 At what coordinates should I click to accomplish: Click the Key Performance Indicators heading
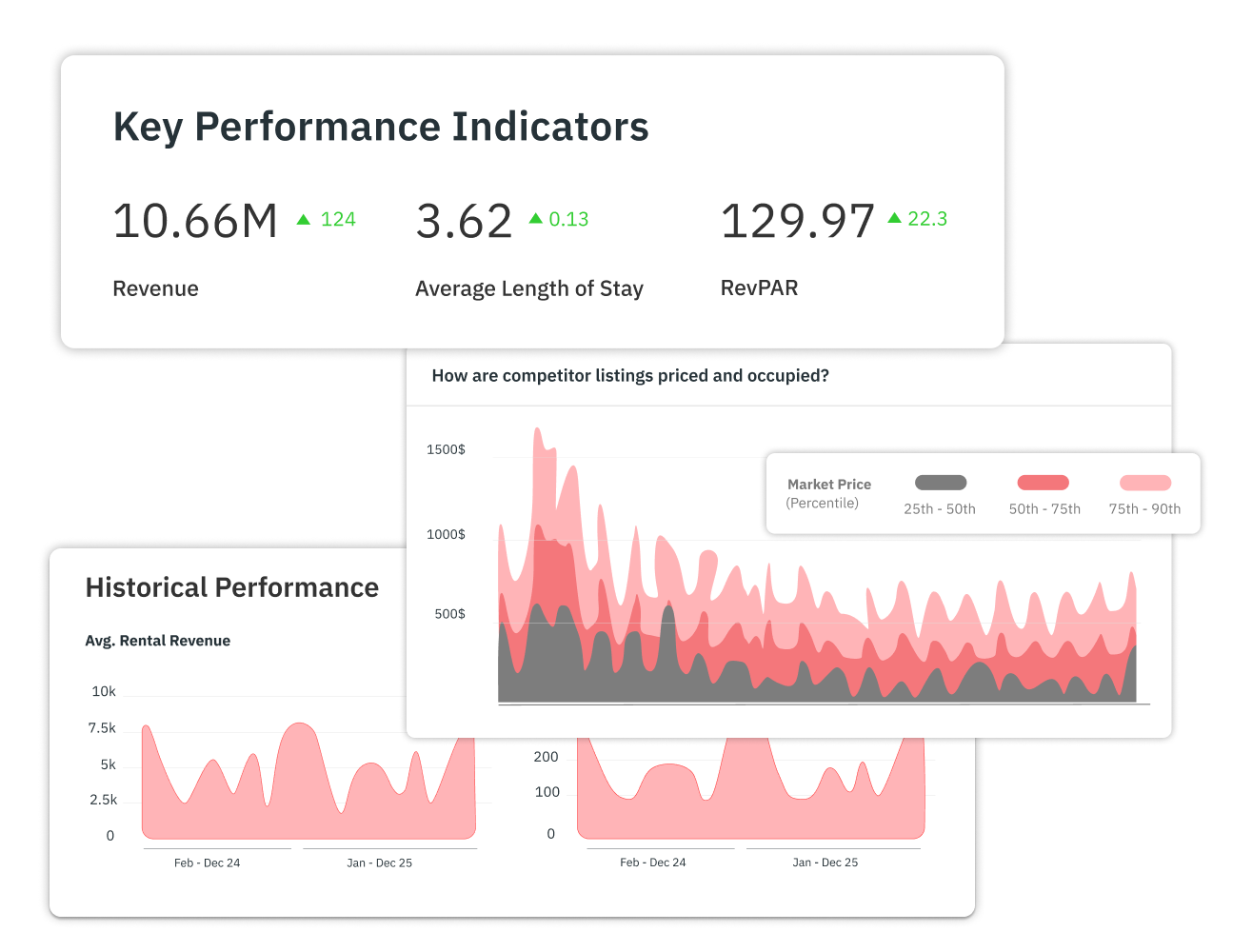click(381, 128)
